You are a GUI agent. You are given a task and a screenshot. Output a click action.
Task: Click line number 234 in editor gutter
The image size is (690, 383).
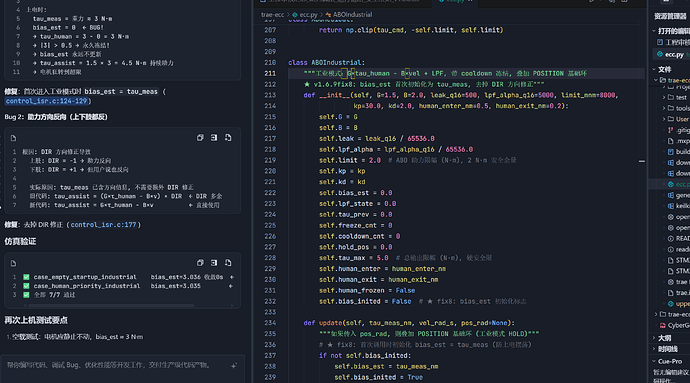pyautogui.click(x=270, y=323)
